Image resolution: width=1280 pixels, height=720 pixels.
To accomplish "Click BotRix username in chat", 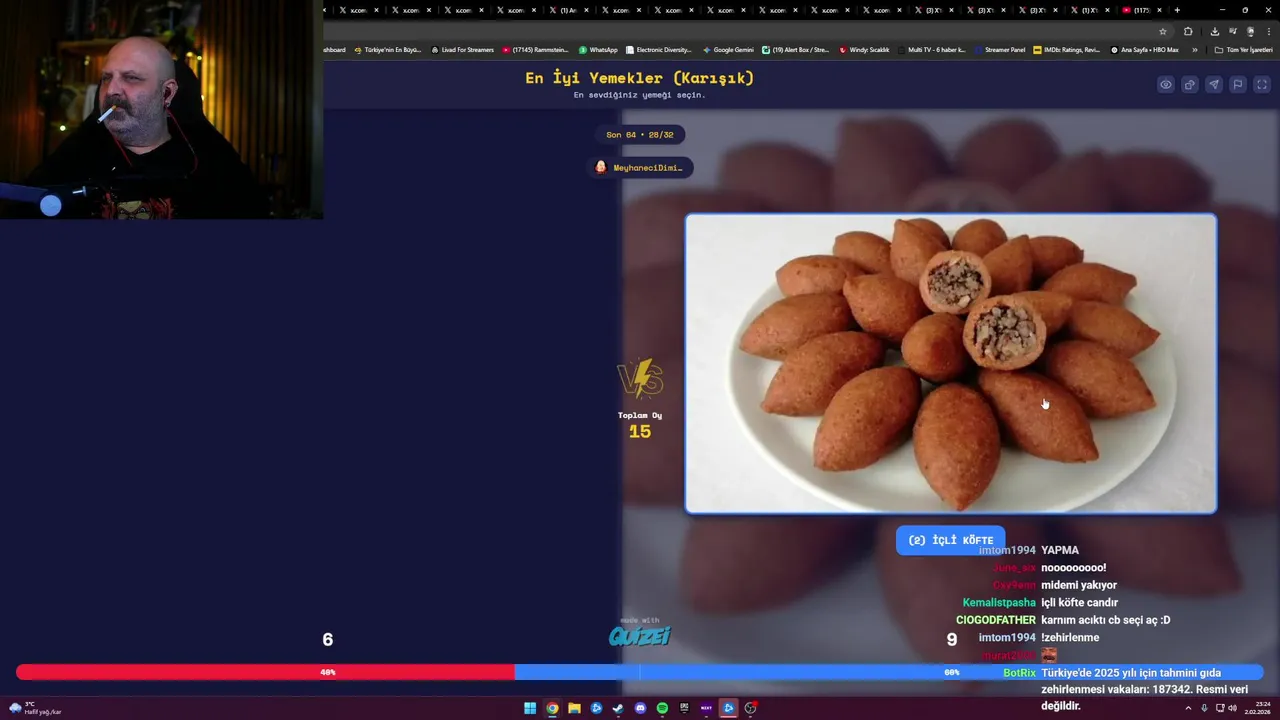I will [x=1019, y=673].
